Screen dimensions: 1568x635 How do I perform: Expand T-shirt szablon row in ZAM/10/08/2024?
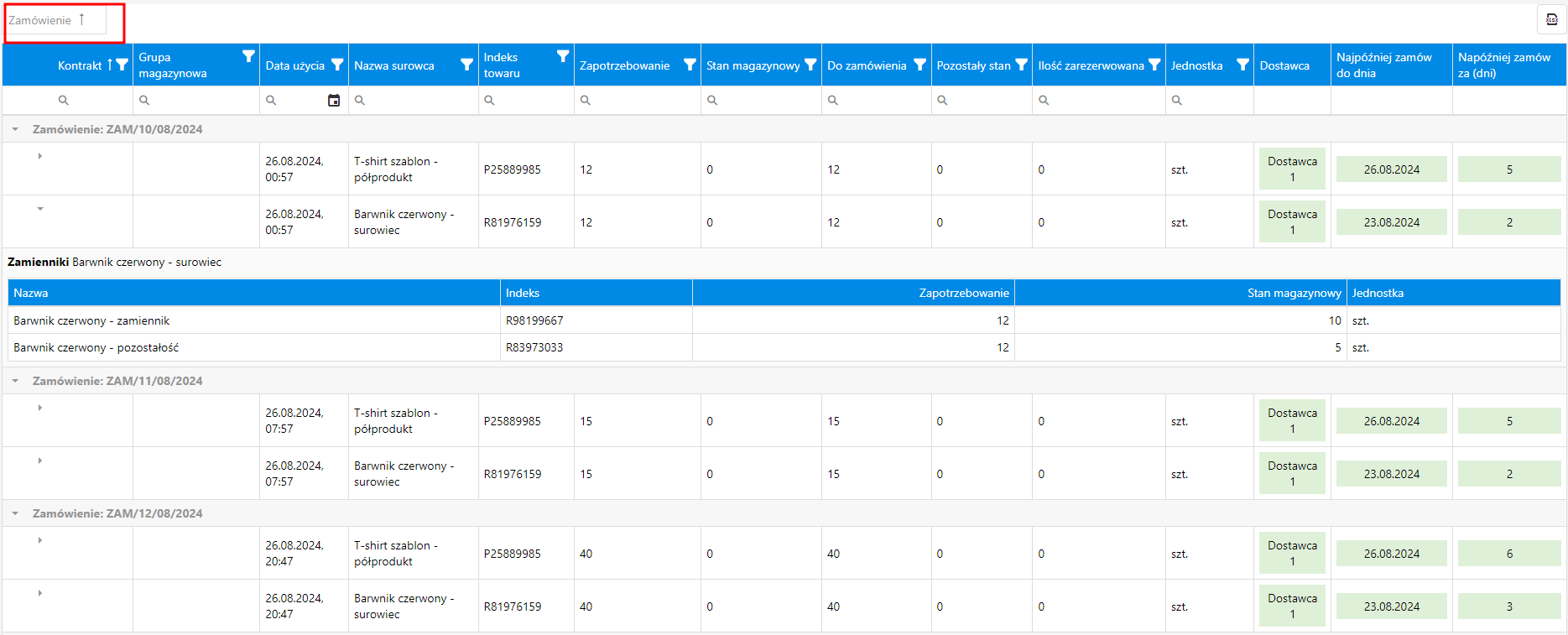[x=39, y=156]
